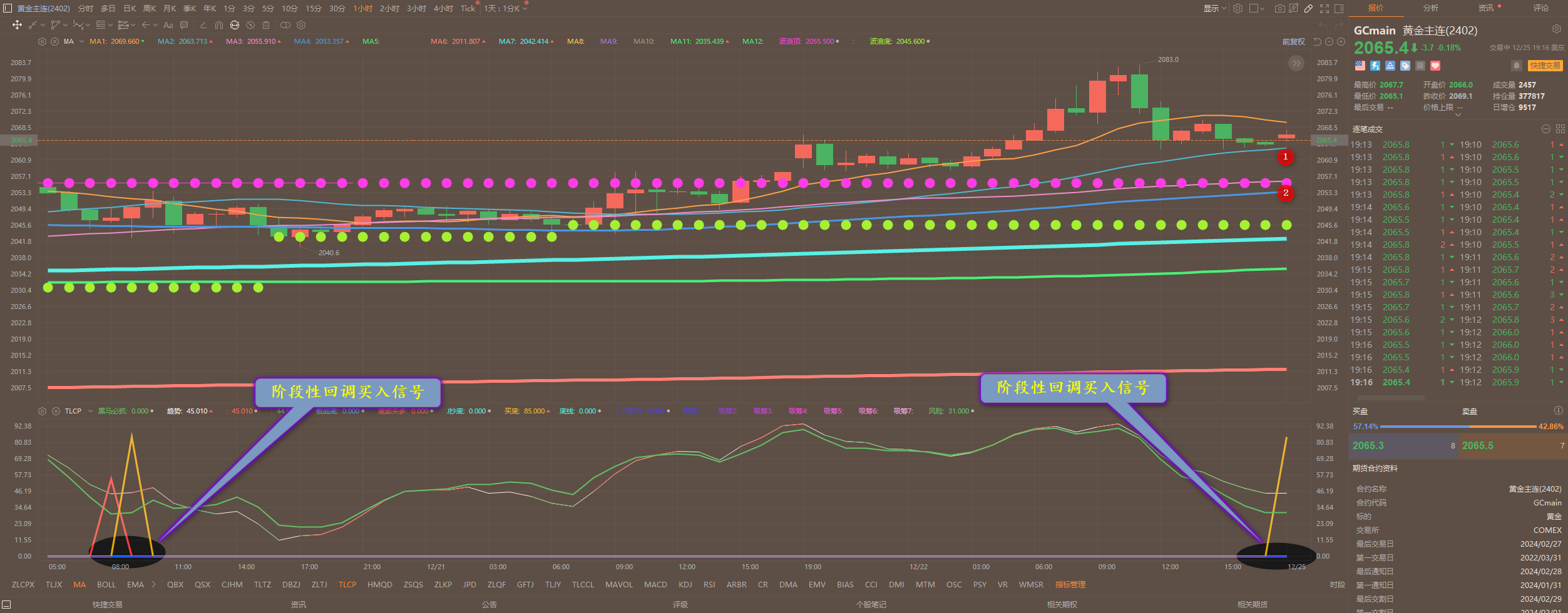Screen dimensions: 1568x613
Task: Zoom out the chart with minus icon
Action: [x=1329, y=41]
